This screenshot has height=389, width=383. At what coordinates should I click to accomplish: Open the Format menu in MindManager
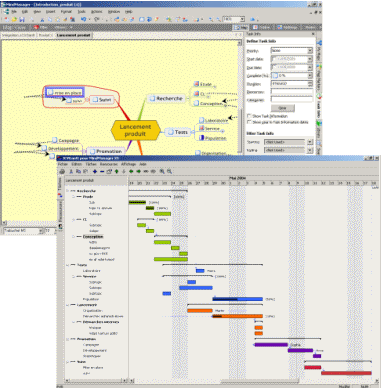tap(66, 11)
